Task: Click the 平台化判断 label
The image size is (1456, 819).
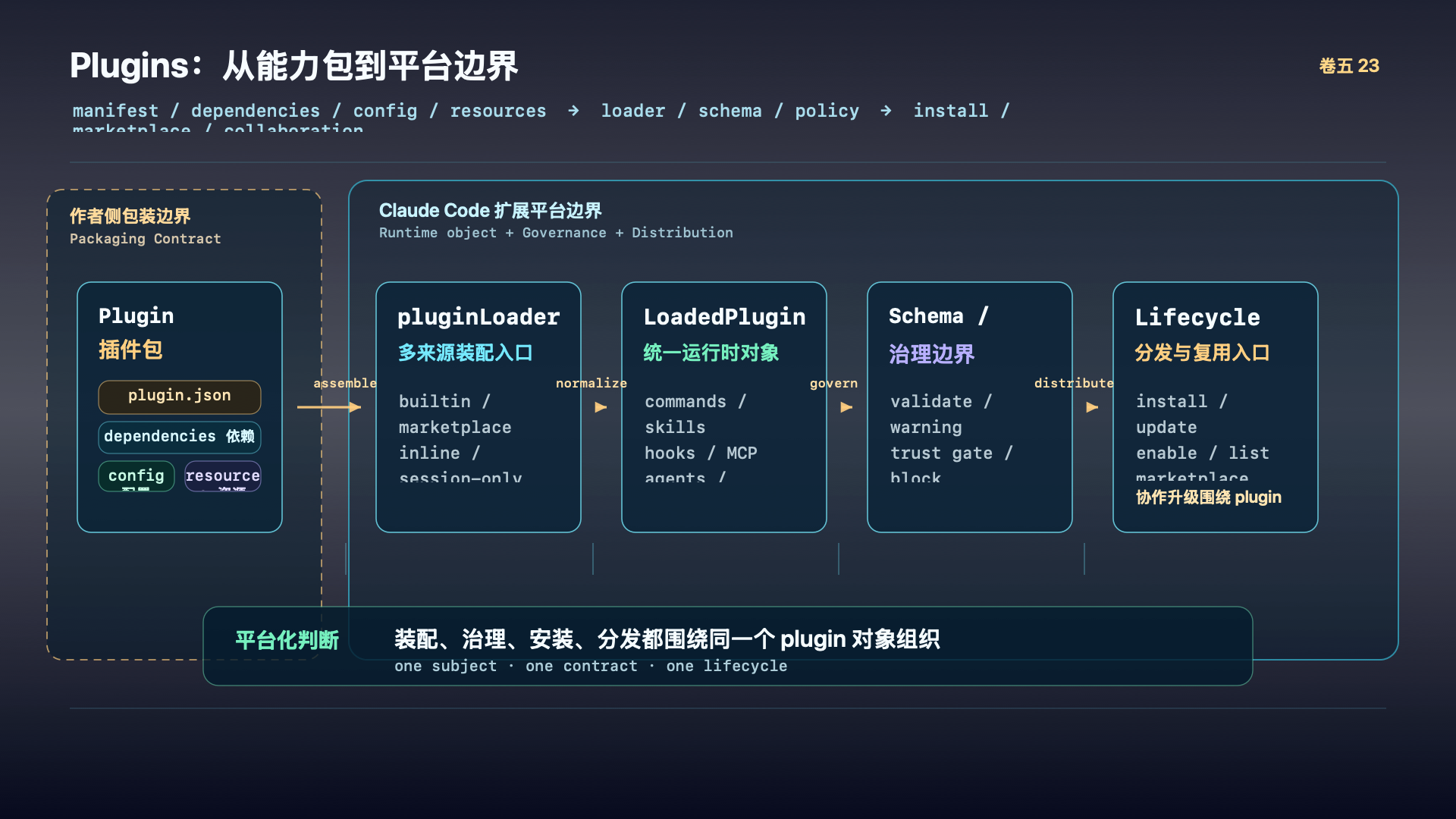Action: point(287,640)
